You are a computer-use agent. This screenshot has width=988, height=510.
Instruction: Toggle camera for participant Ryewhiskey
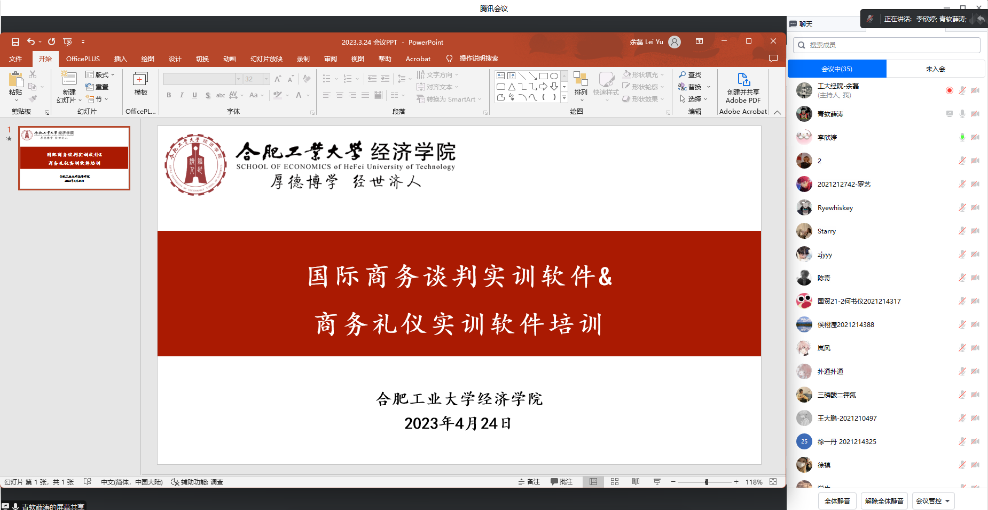pyautogui.click(x=975, y=208)
